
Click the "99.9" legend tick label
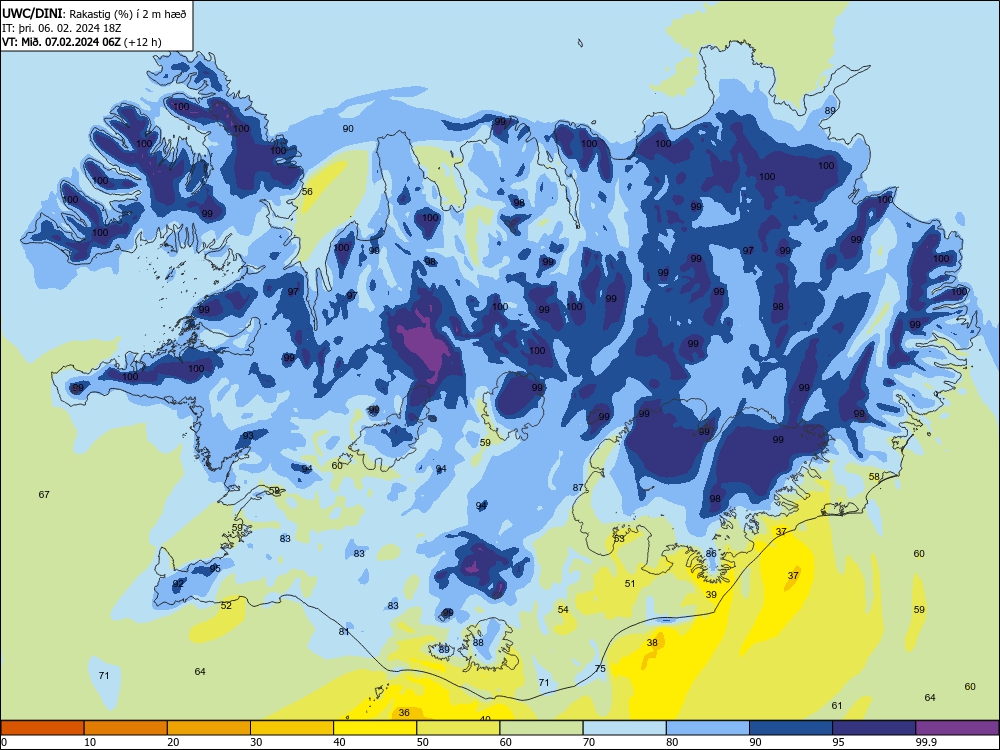pos(926,742)
